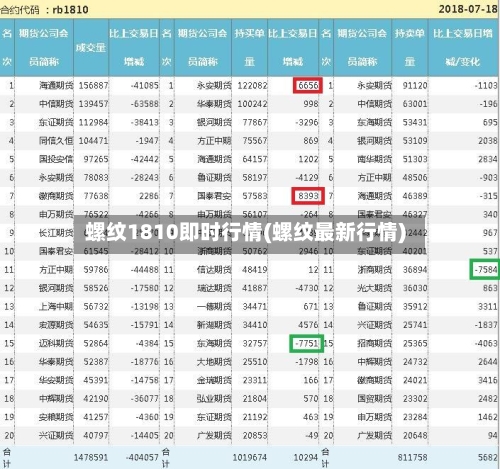The width and height of the screenshot is (500, 469).
Task: Select the 新湖期货 company name
Action: click(214, 325)
